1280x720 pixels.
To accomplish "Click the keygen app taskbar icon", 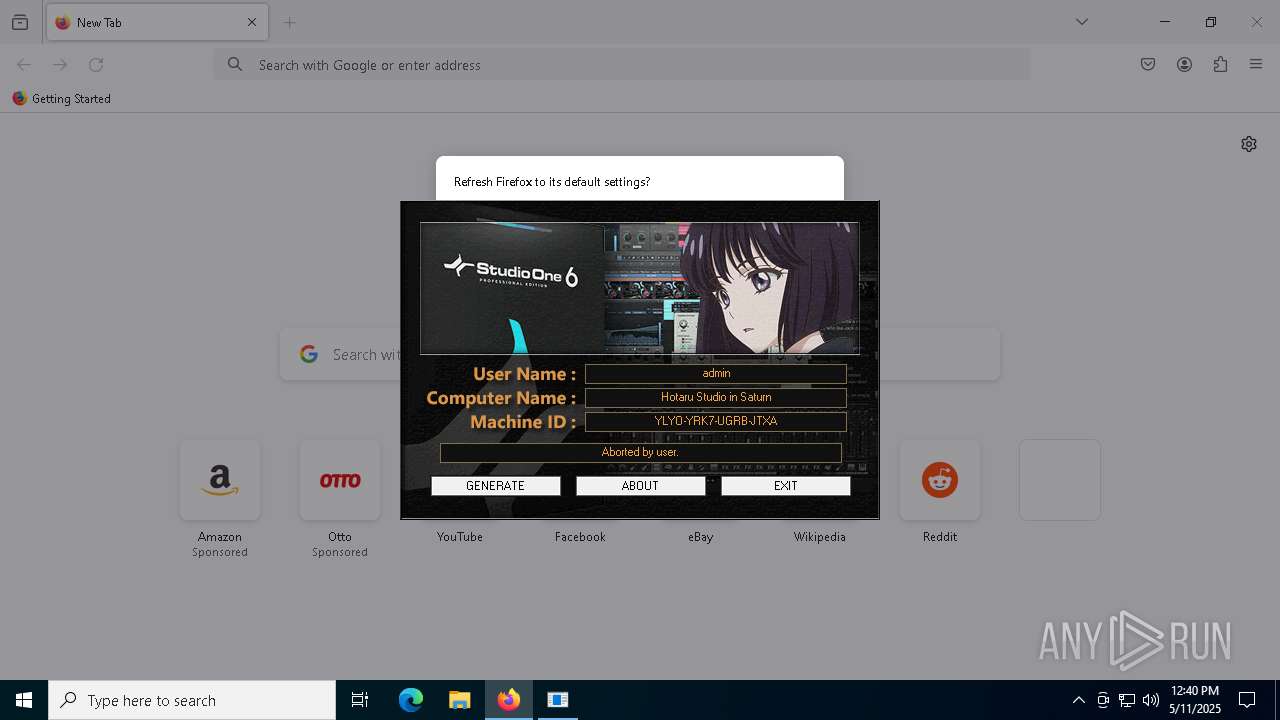I will [x=558, y=700].
